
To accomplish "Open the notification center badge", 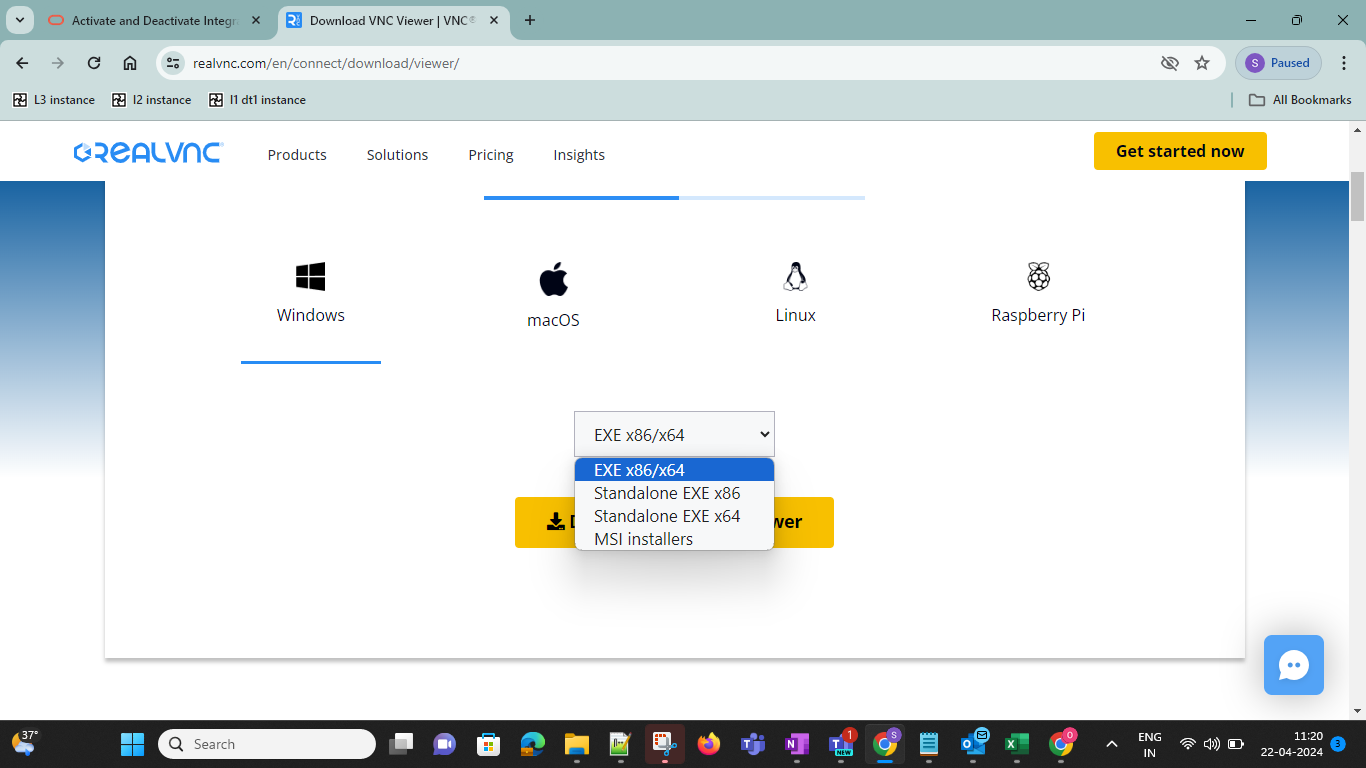I will (1338, 744).
